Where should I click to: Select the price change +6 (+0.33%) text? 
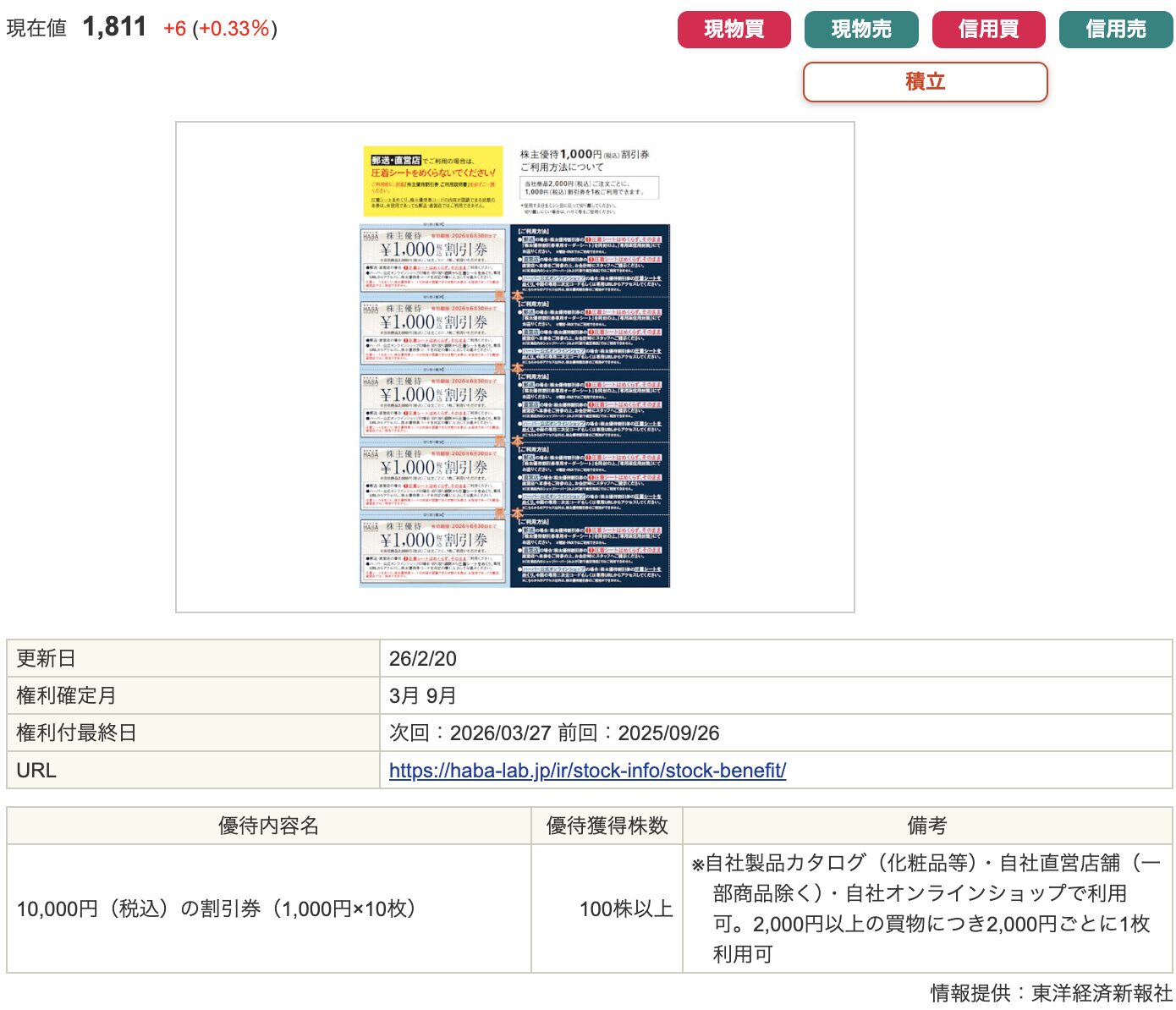(x=220, y=29)
